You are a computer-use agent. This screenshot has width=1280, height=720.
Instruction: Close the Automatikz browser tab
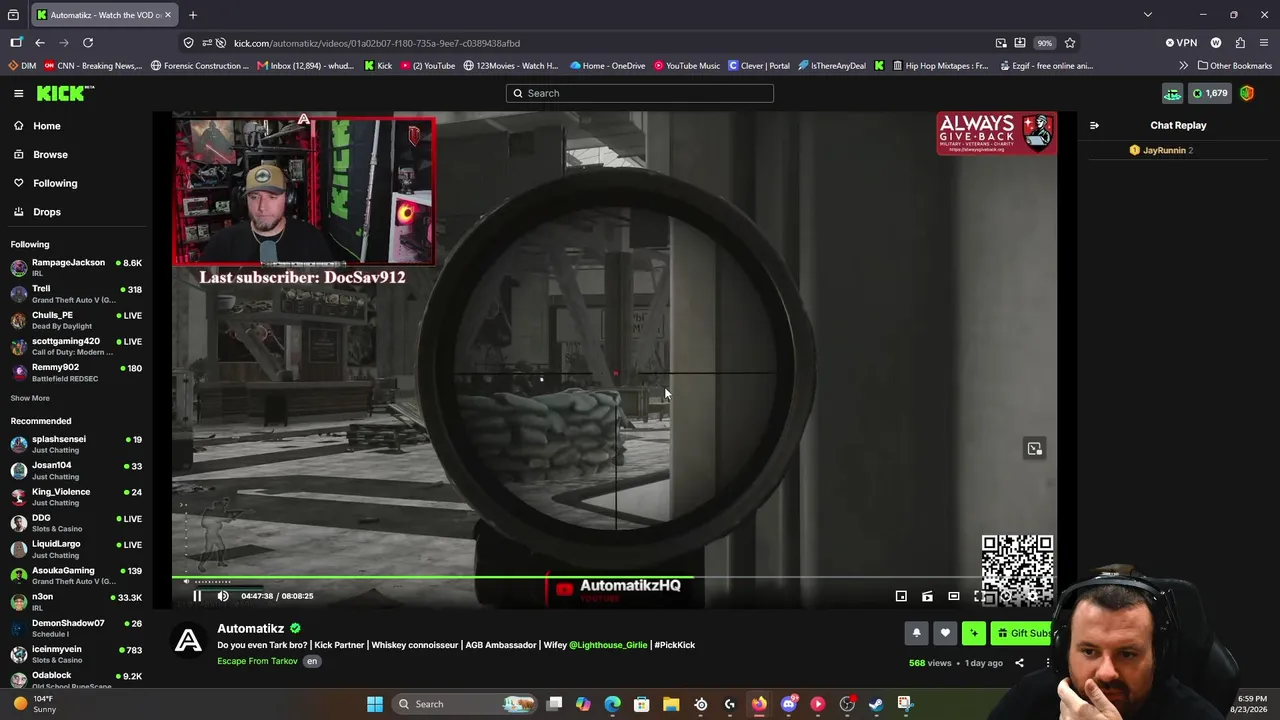coord(168,15)
